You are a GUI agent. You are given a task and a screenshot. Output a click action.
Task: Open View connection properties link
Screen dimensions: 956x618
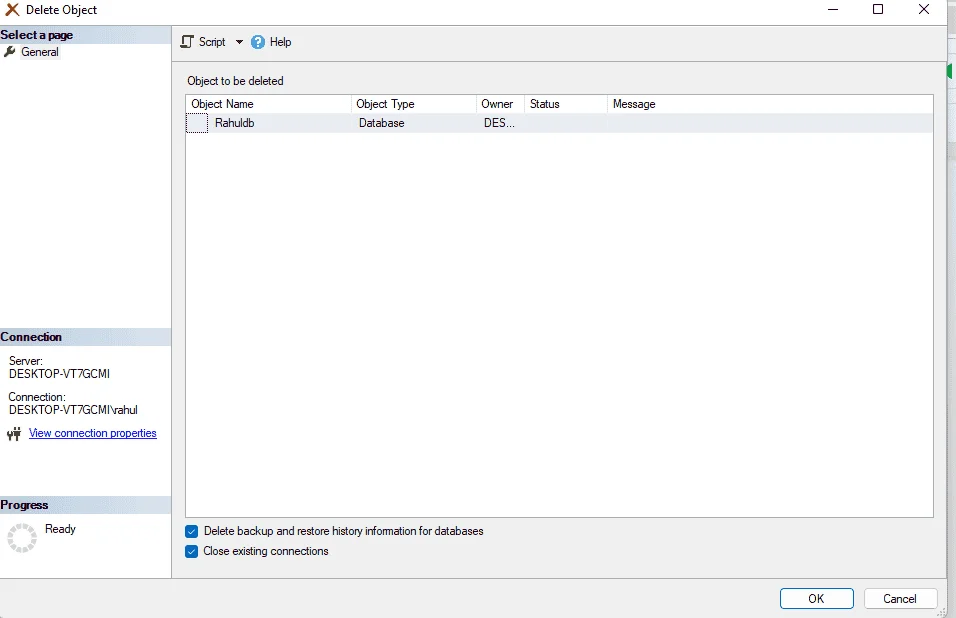(93, 433)
